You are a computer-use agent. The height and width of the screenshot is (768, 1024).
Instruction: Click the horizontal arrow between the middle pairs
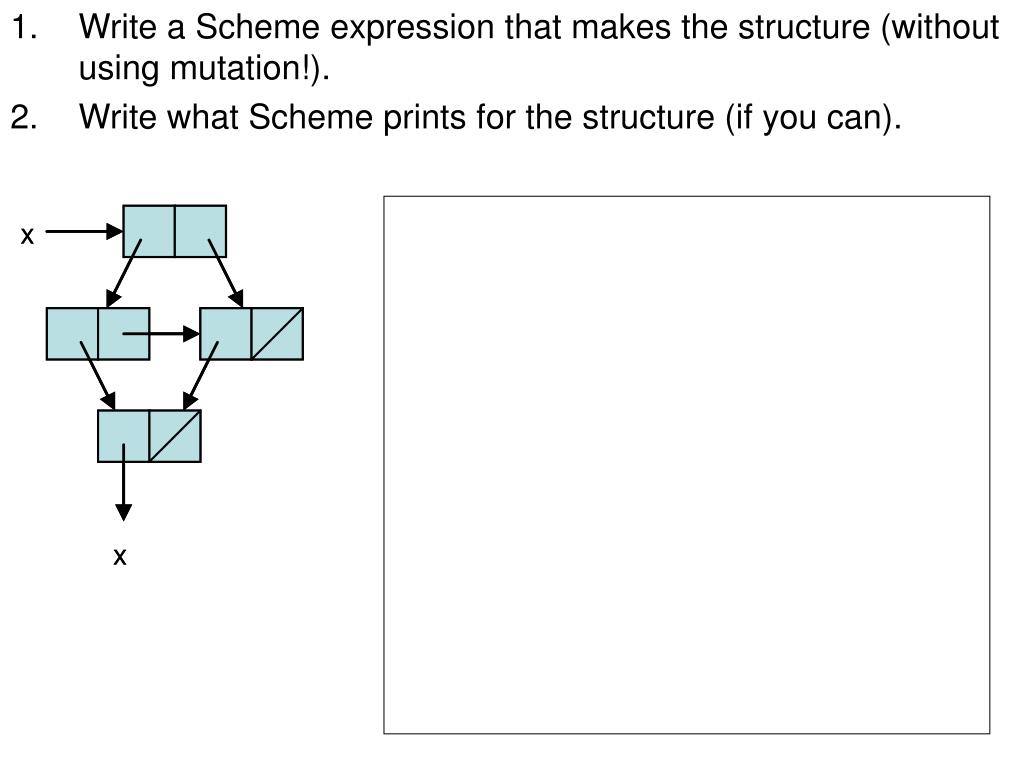click(x=161, y=334)
